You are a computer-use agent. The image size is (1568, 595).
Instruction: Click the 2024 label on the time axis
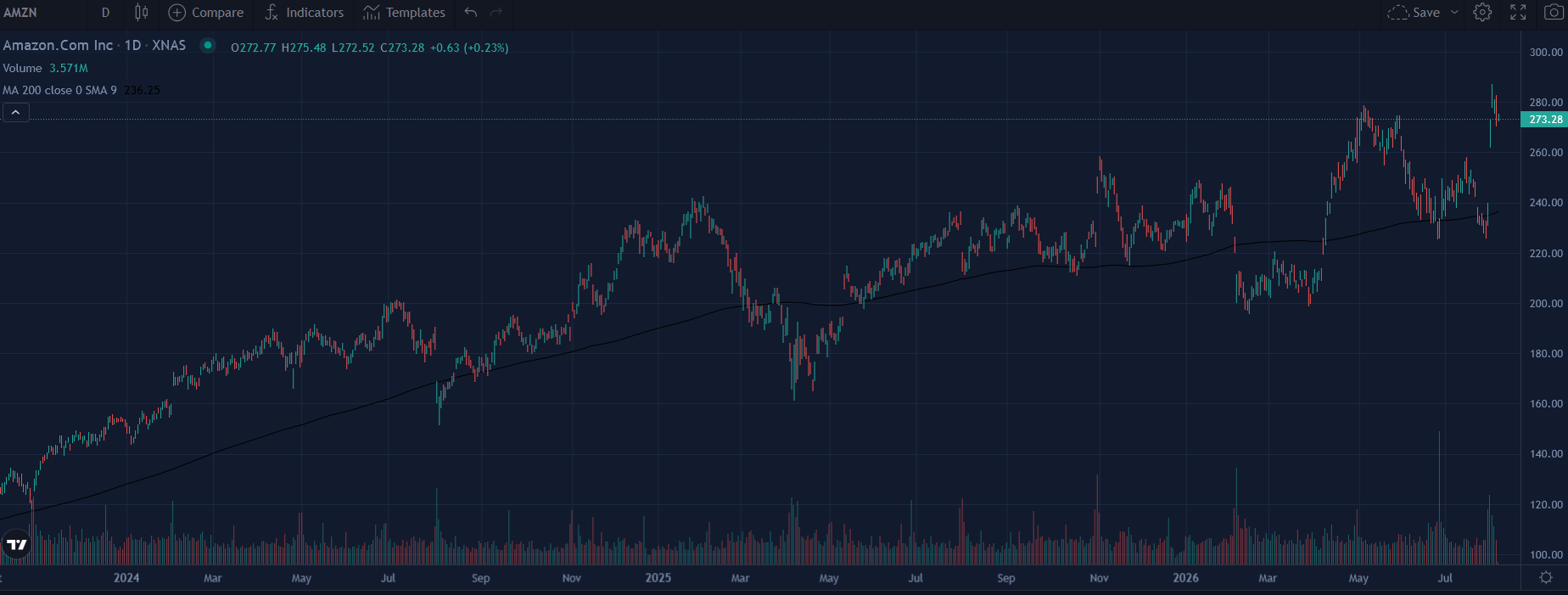click(x=126, y=578)
